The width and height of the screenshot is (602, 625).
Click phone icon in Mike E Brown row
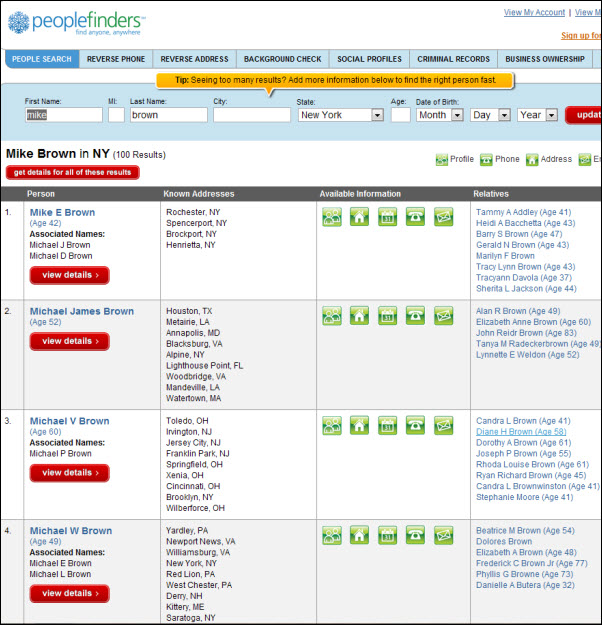(x=415, y=217)
